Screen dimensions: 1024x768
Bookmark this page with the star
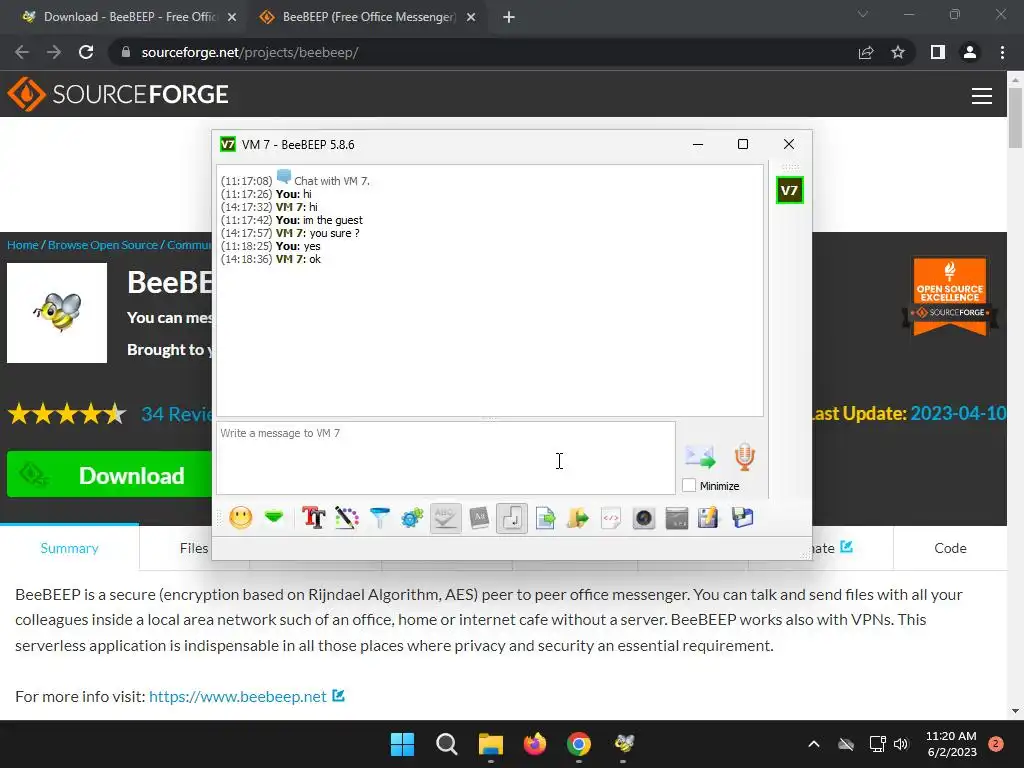898,52
